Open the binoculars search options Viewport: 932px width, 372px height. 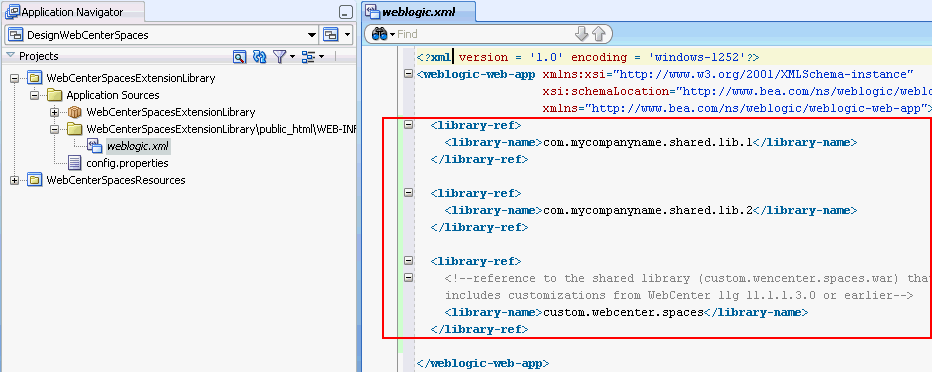tap(383, 34)
